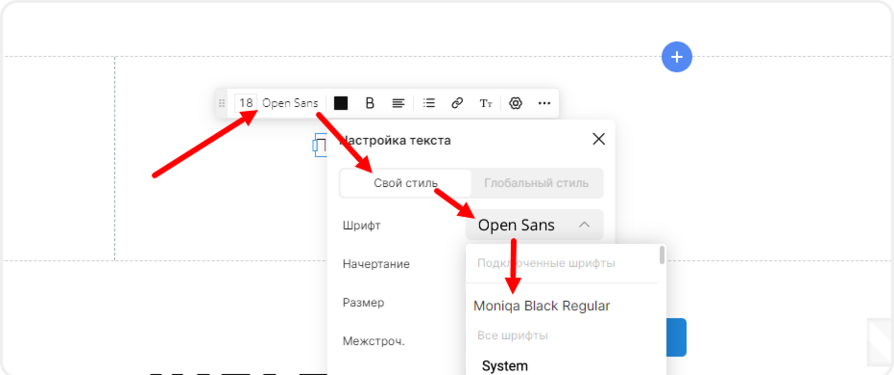
Task: Choose Moniqa Black Regular font
Action: pyautogui.click(x=542, y=306)
